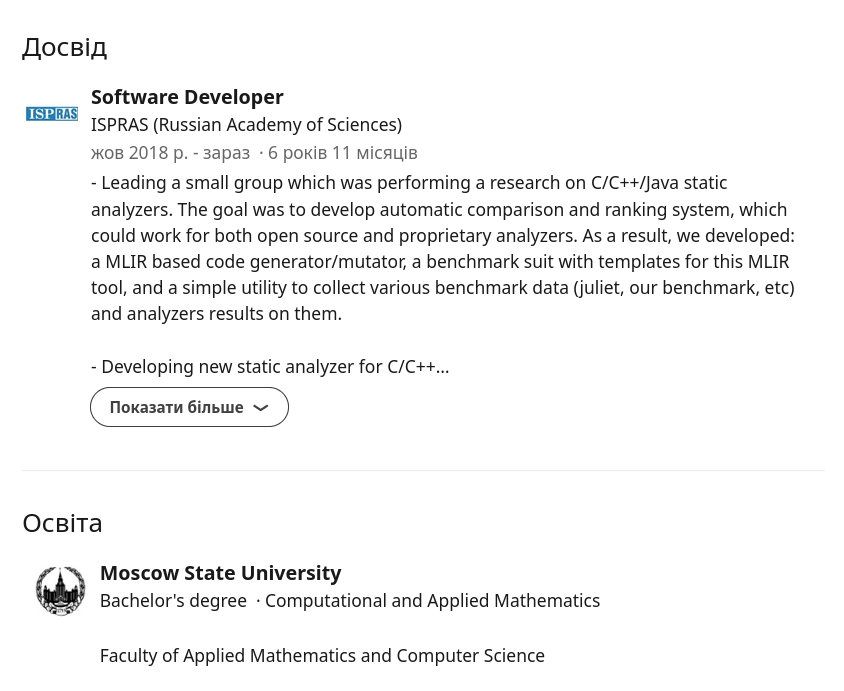Image resolution: width=844 pixels, height=691 pixels.
Task: Click the line mentioning MLIR based code generator/mutator
Action: [x=440, y=262]
